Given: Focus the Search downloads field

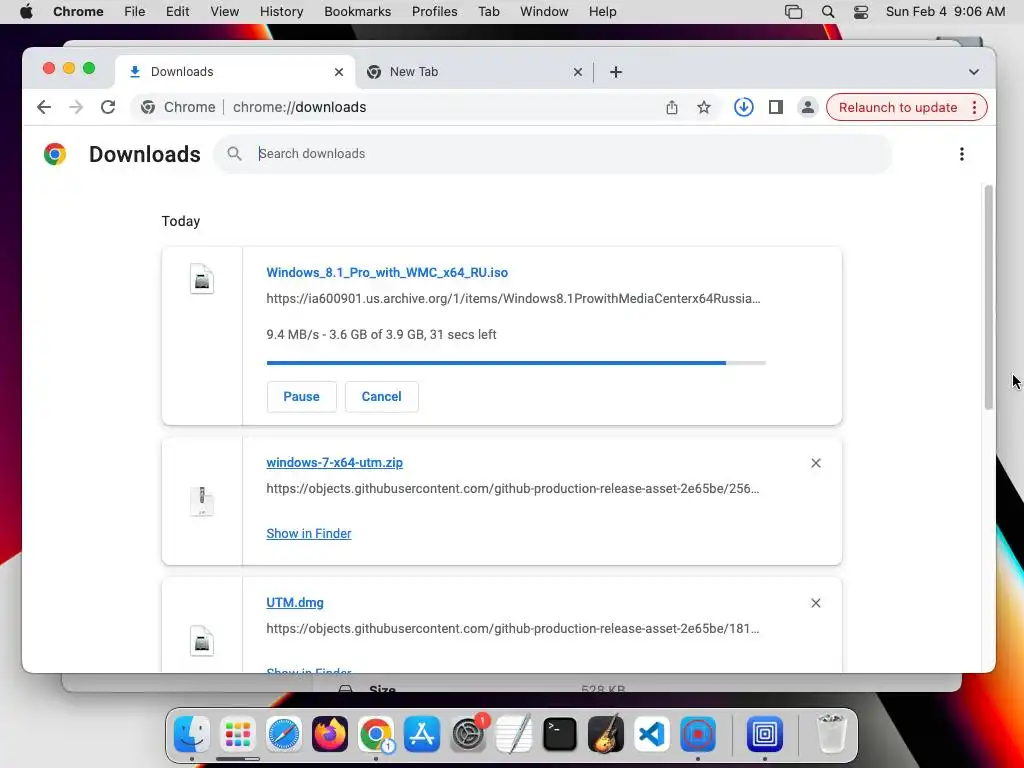Looking at the screenshot, I should click(x=552, y=154).
